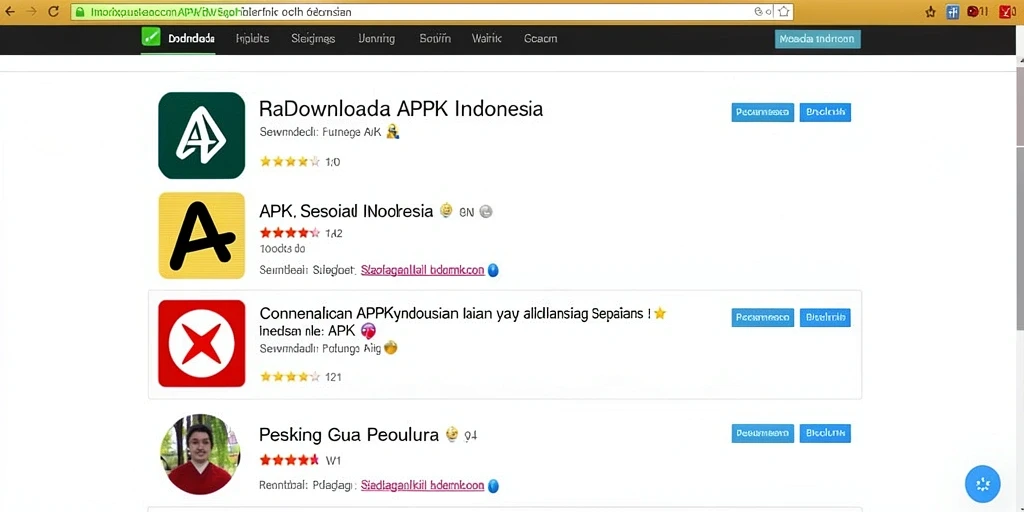Open the APK. Sesoiad INodresia title

point(346,211)
